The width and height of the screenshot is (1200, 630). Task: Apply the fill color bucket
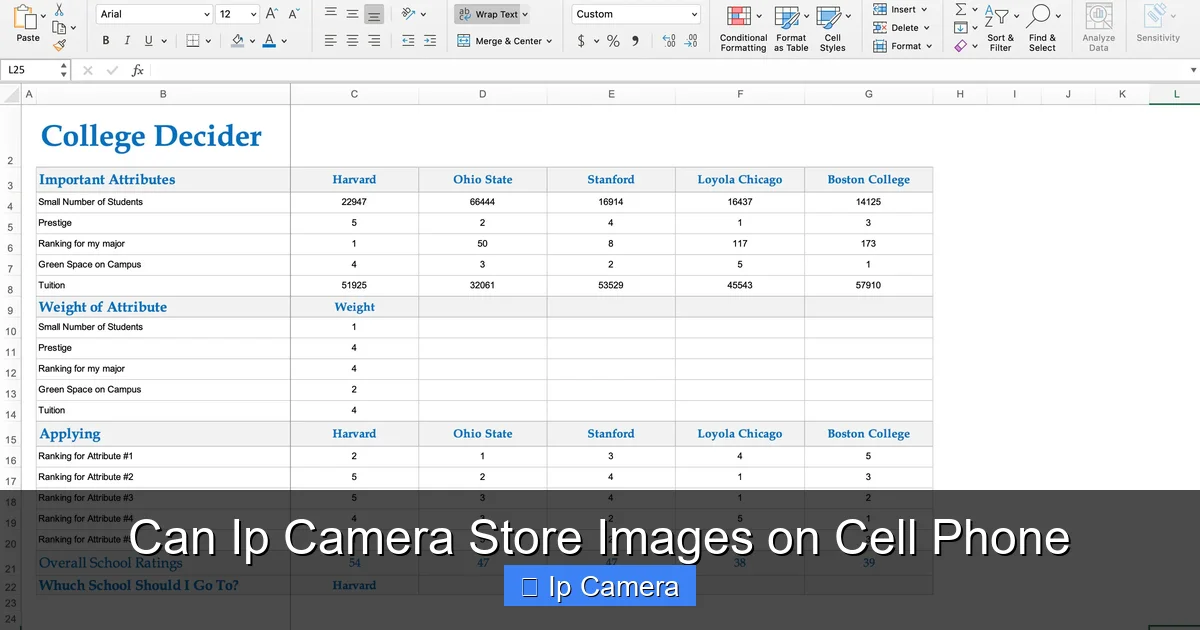(237, 41)
